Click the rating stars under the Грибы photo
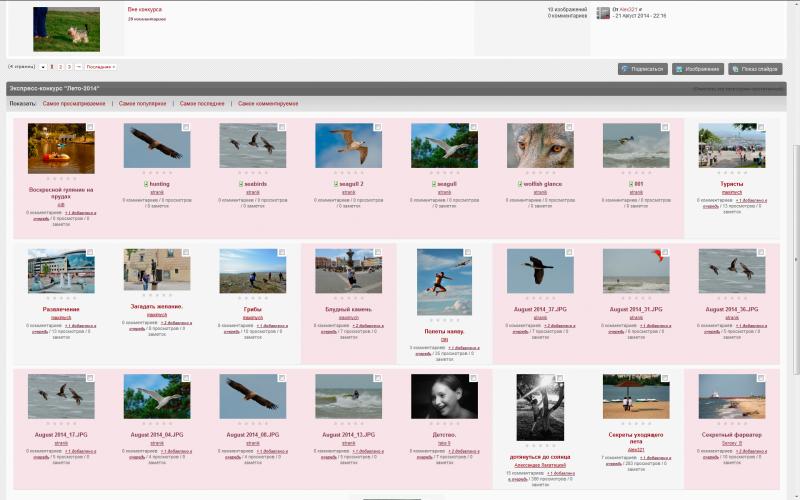The image size is (800, 500). pos(253,298)
